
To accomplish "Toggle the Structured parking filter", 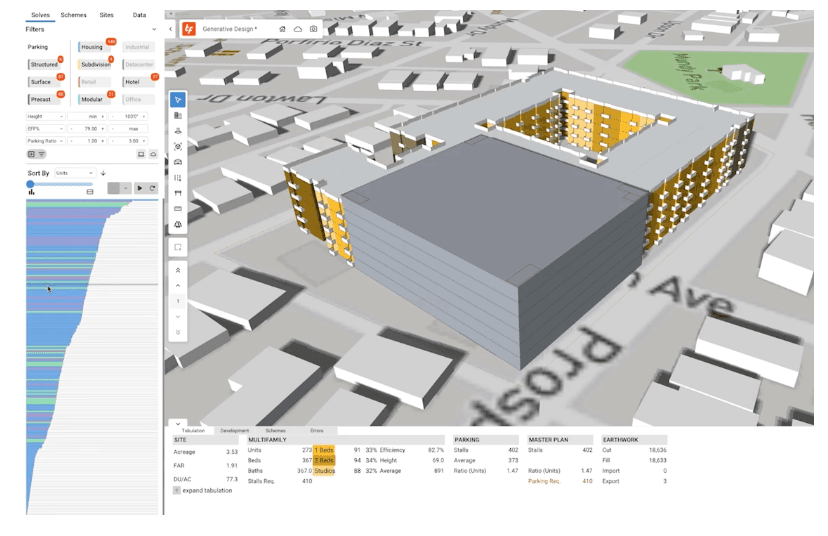I will coord(44,65).
